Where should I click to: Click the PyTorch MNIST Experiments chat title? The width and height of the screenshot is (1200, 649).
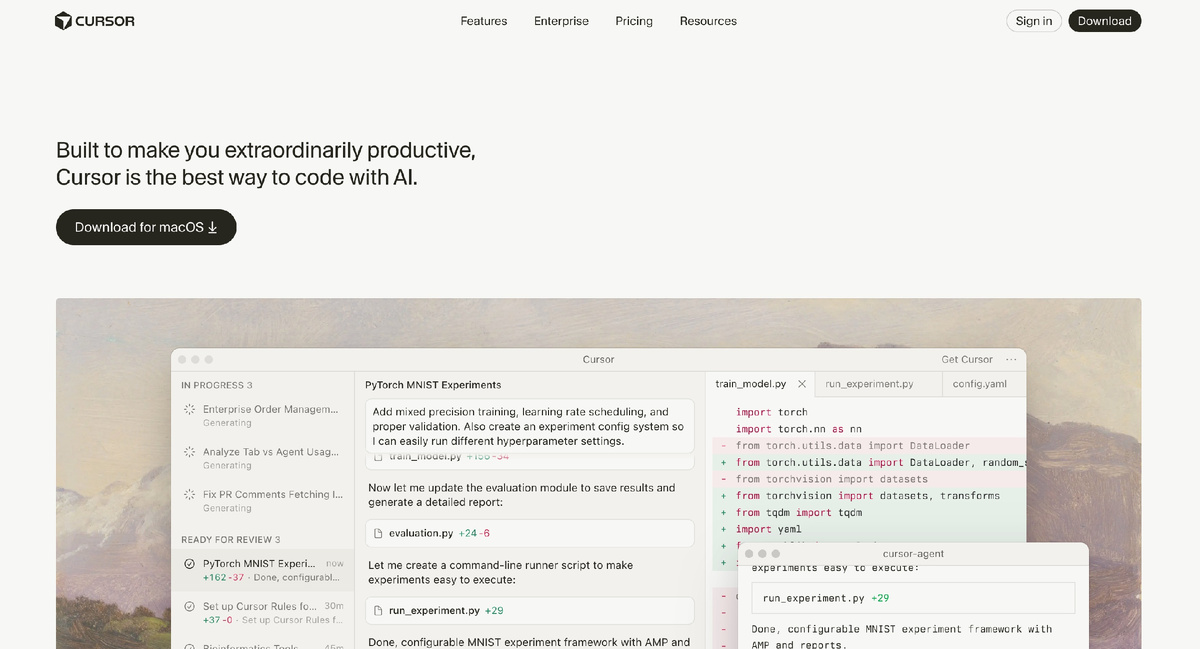(x=433, y=384)
